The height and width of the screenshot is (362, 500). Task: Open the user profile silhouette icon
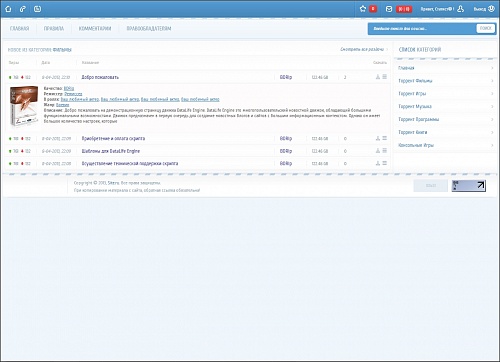tap(461, 9)
